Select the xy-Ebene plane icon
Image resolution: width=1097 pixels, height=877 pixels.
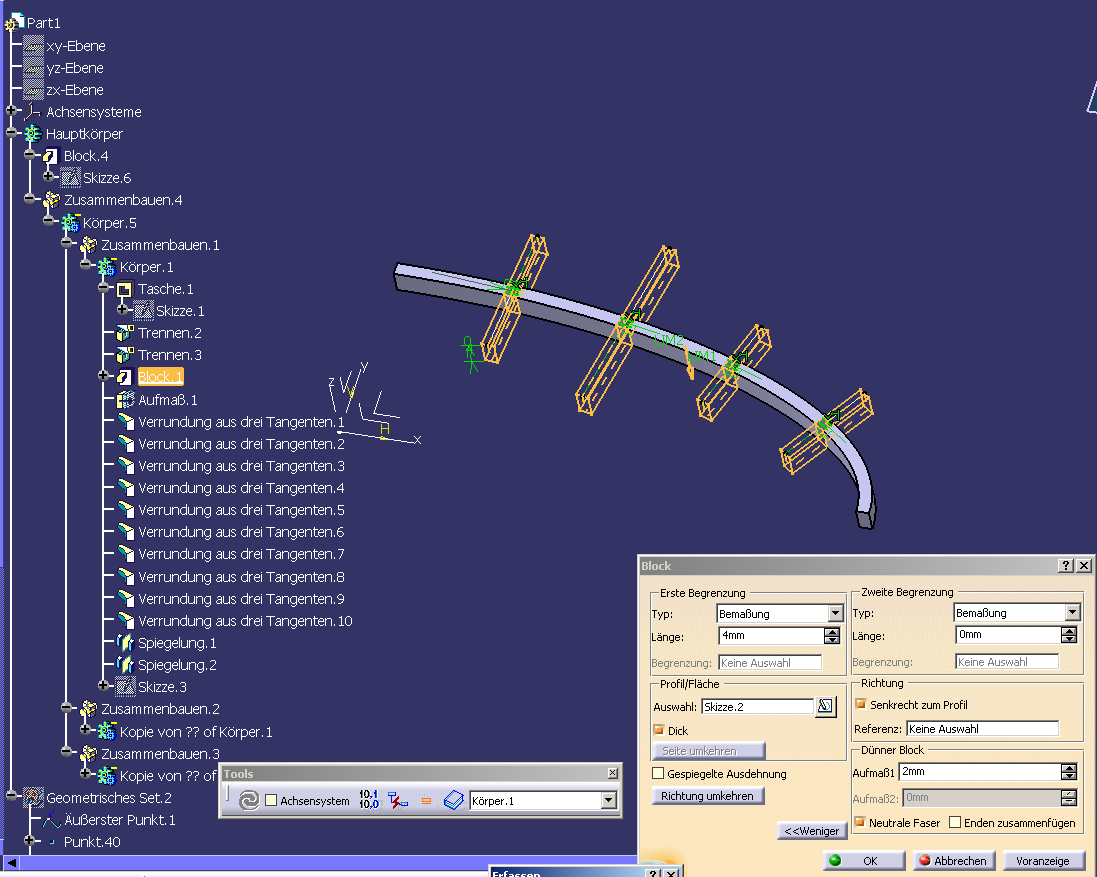pyautogui.click(x=33, y=45)
